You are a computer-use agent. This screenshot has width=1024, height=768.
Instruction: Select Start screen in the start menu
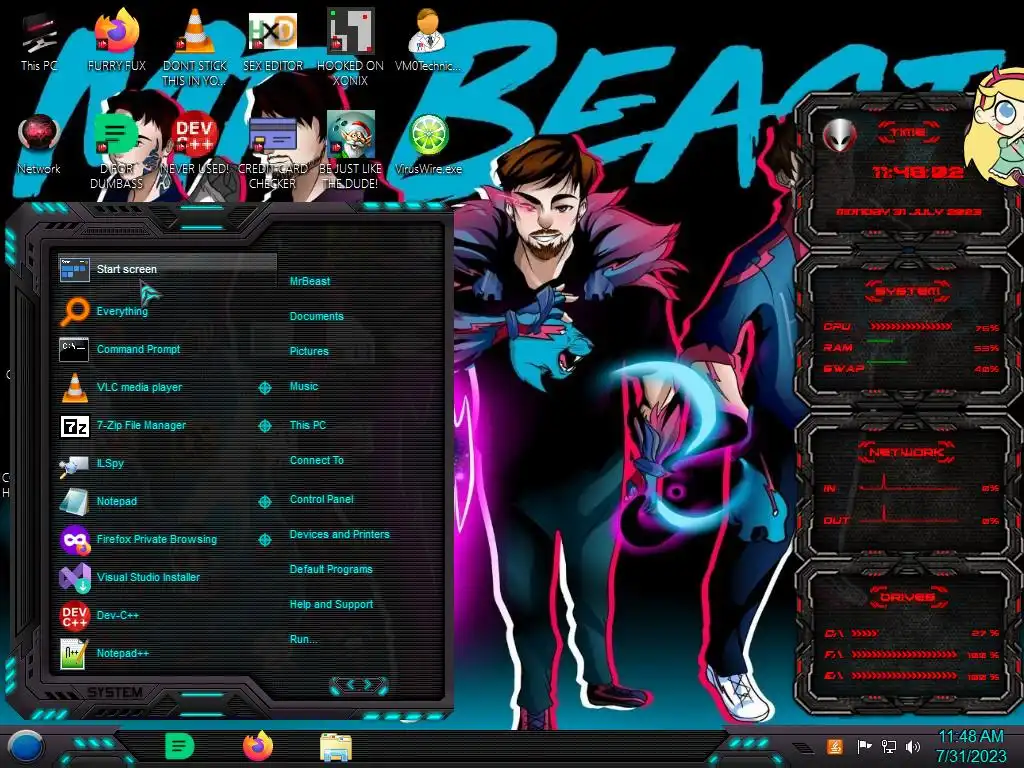point(167,269)
